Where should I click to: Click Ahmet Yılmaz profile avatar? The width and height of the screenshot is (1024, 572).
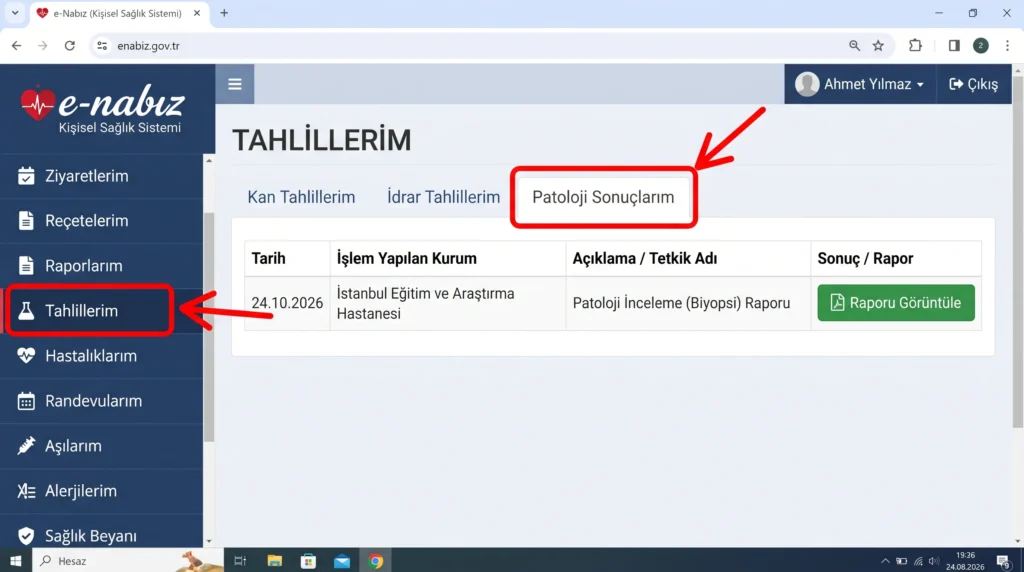[807, 84]
